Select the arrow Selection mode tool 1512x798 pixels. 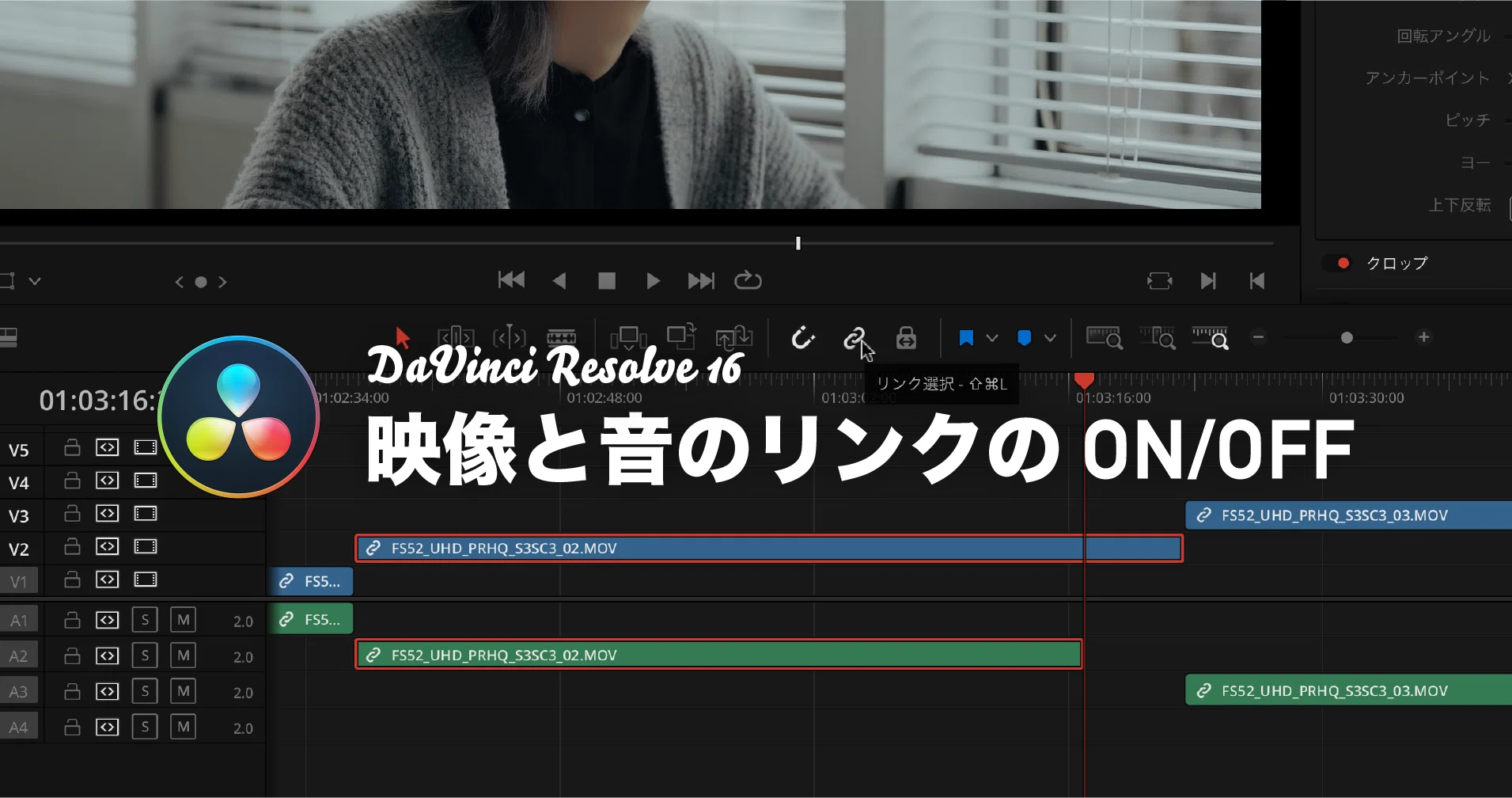[x=403, y=338]
